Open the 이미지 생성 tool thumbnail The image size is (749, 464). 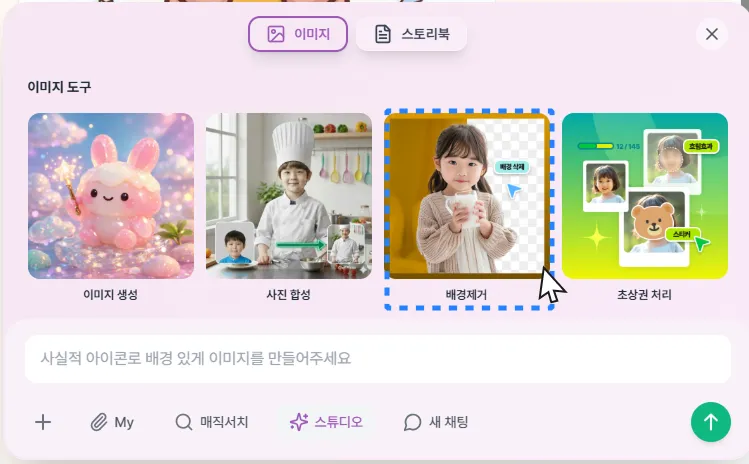pos(111,196)
